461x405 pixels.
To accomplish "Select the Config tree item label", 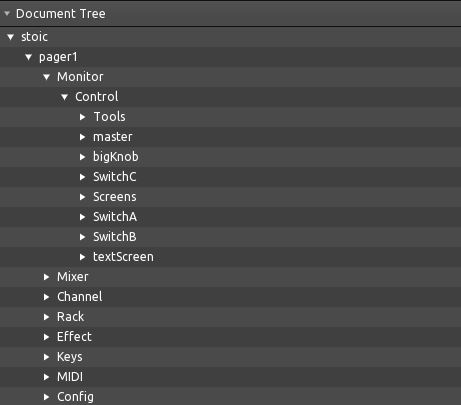I will point(76,397).
